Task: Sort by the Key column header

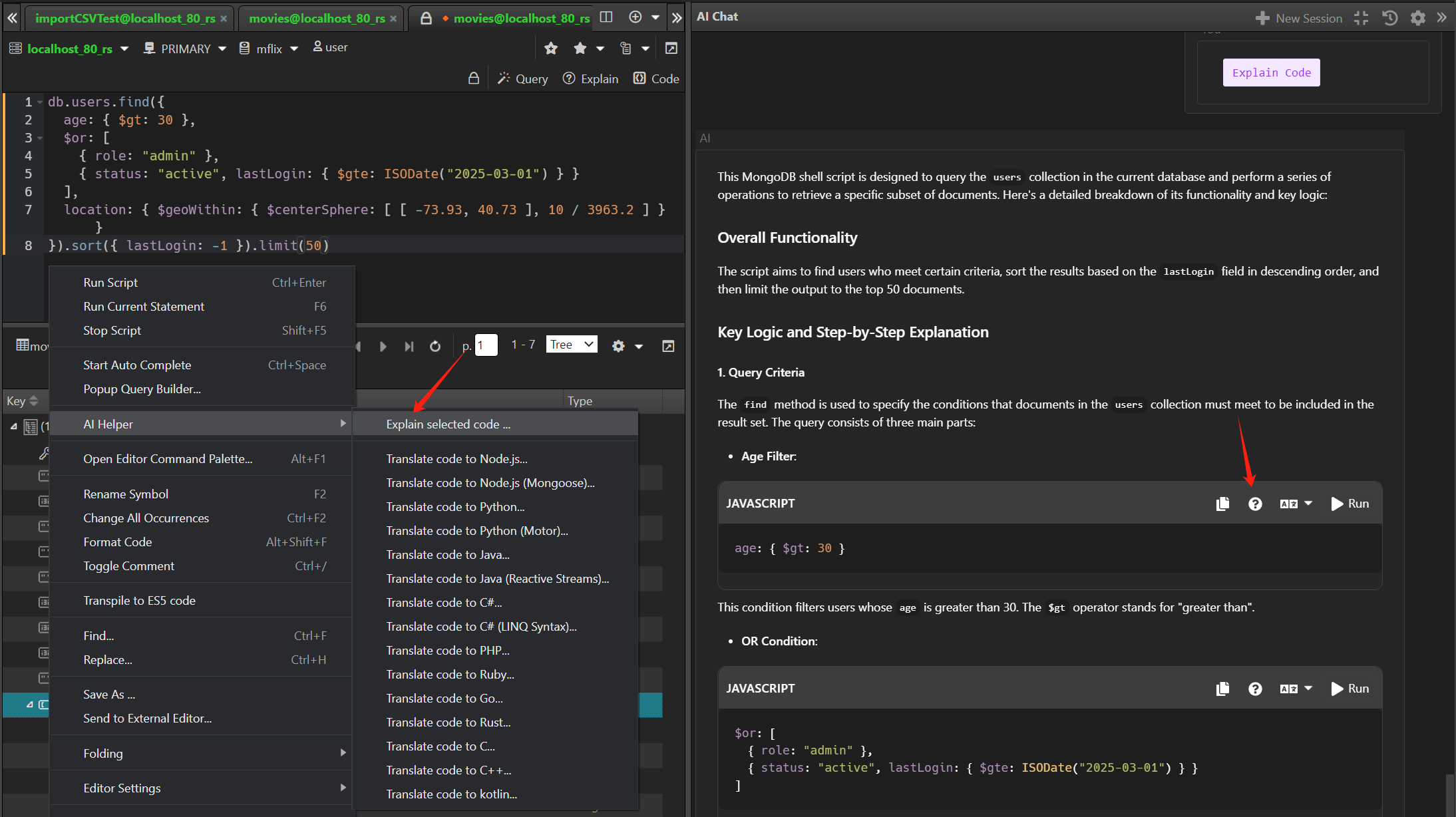Action: [x=22, y=401]
